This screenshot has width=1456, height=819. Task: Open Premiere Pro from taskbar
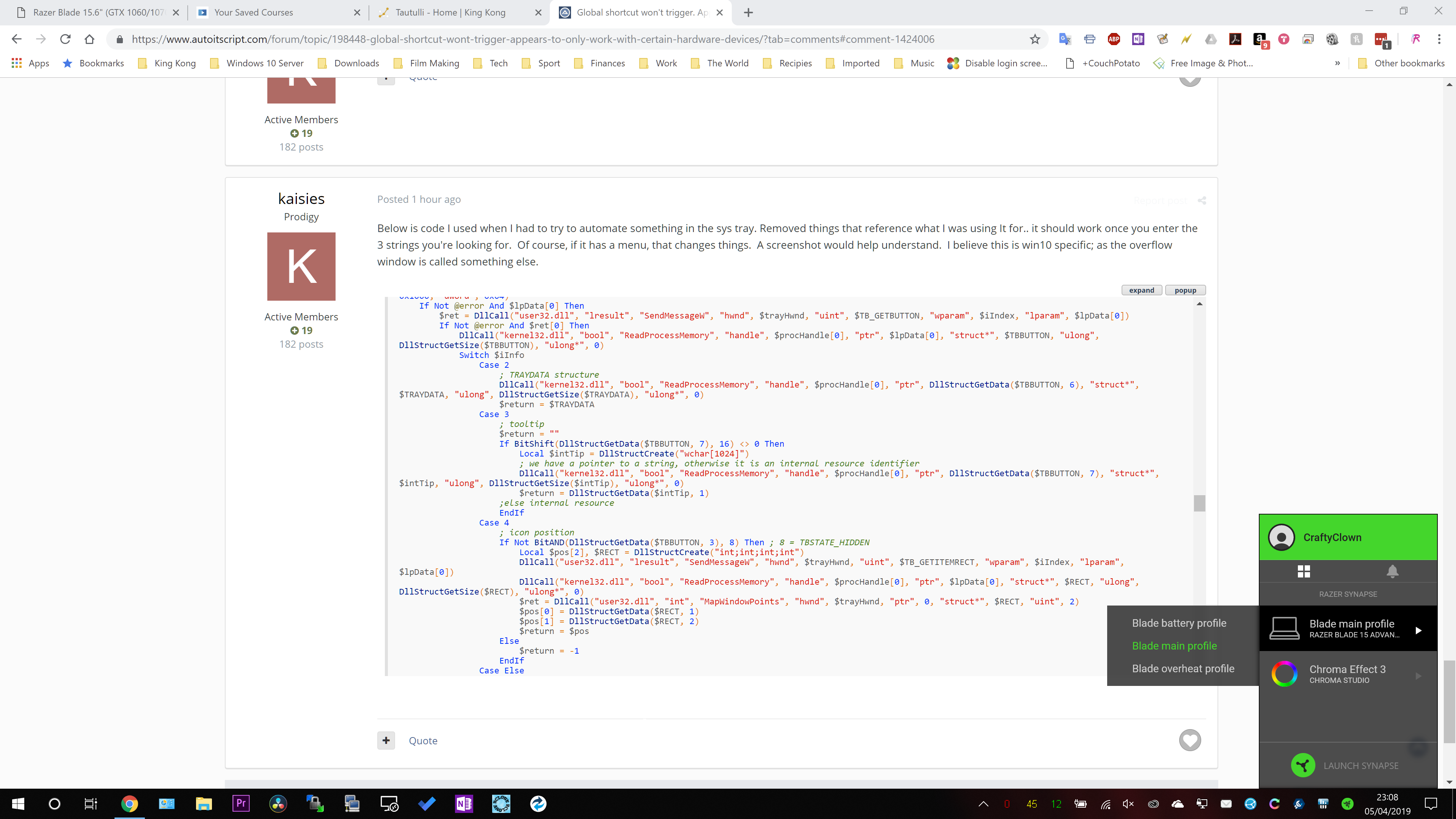(241, 804)
